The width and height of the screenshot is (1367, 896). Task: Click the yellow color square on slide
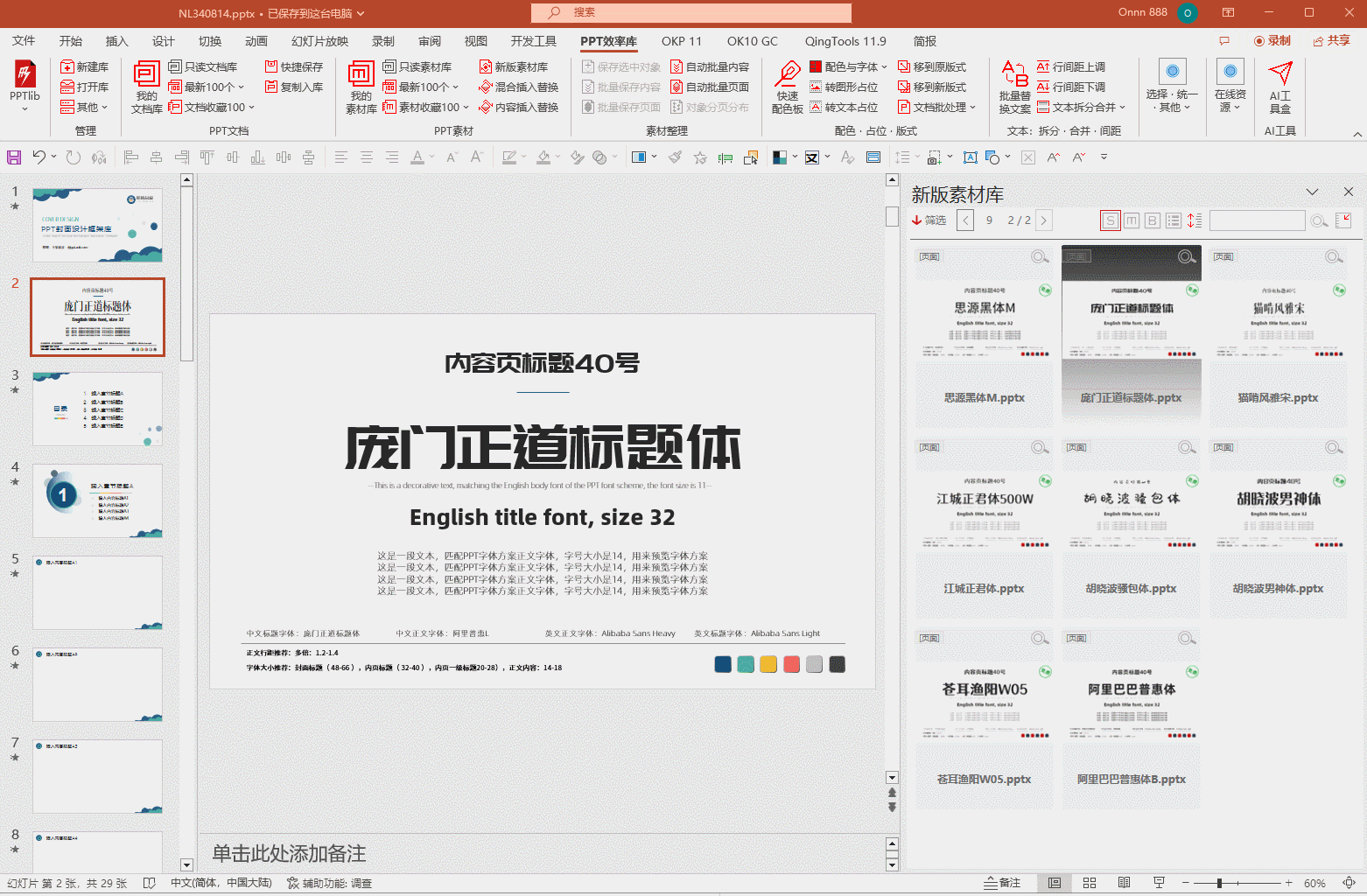click(768, 664)
